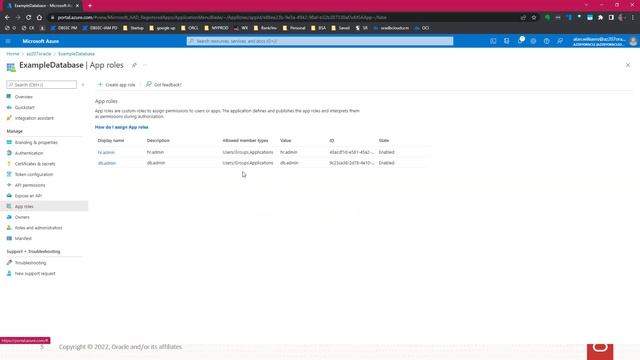Viewport: 640px width, 360px height.
Task: Click the Search resources, services, and docs bar
Action: tap(320, 41)
